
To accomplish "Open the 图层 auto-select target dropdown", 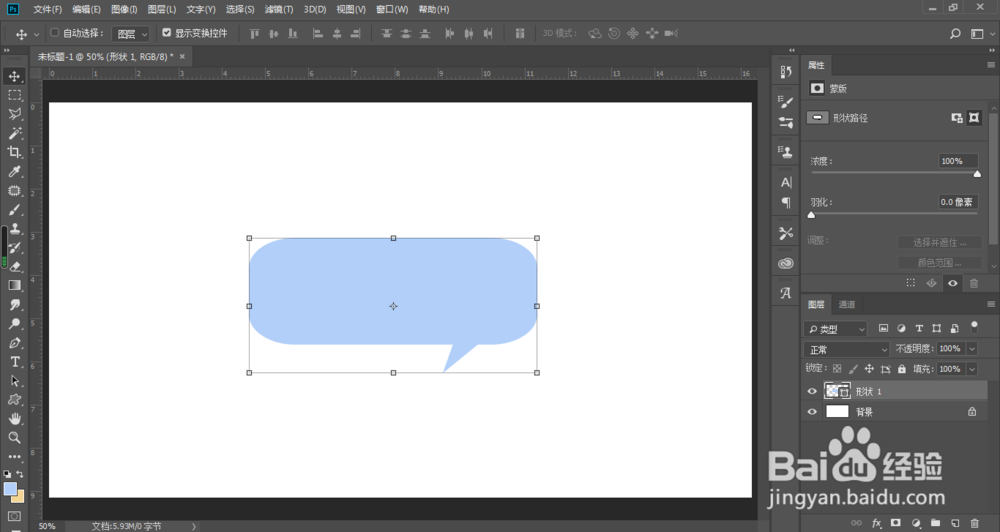I will [x=131, y=34].
